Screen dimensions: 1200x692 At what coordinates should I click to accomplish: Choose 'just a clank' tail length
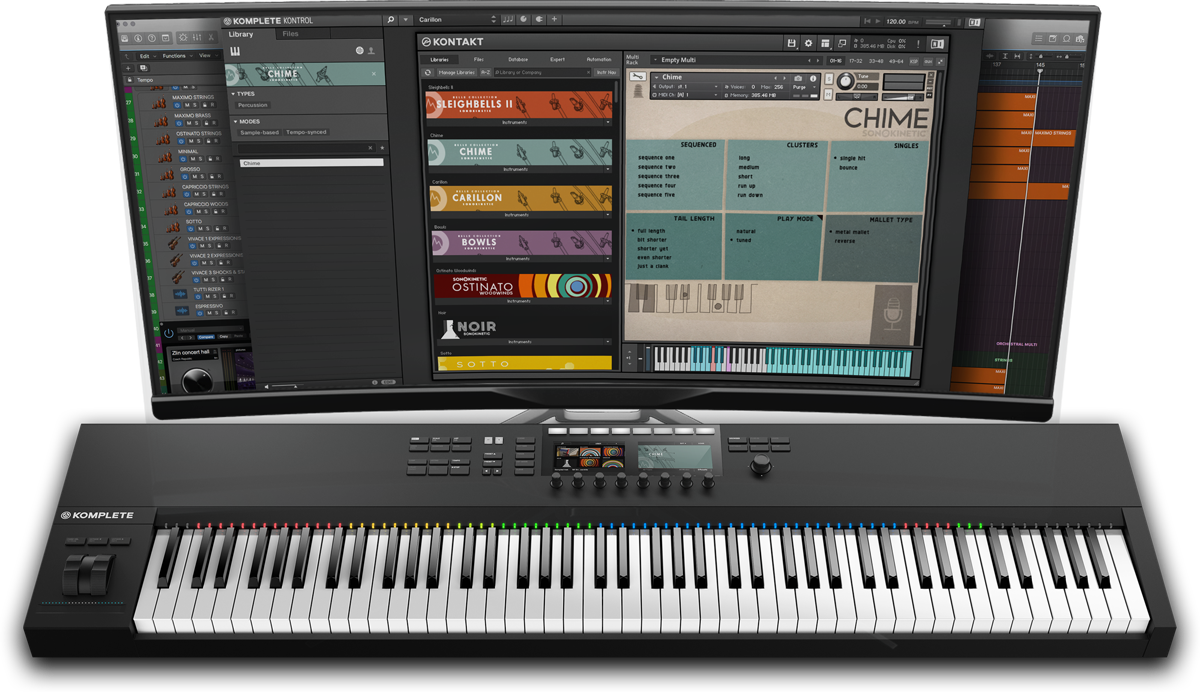pyautogui.click(x=655, y=267)
